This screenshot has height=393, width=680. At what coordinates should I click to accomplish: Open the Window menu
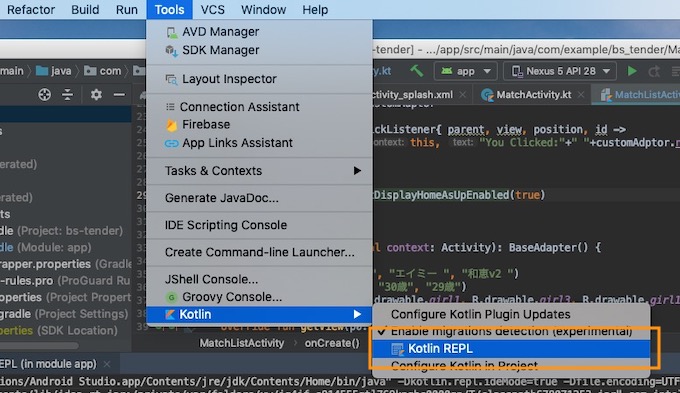(263, 10)
